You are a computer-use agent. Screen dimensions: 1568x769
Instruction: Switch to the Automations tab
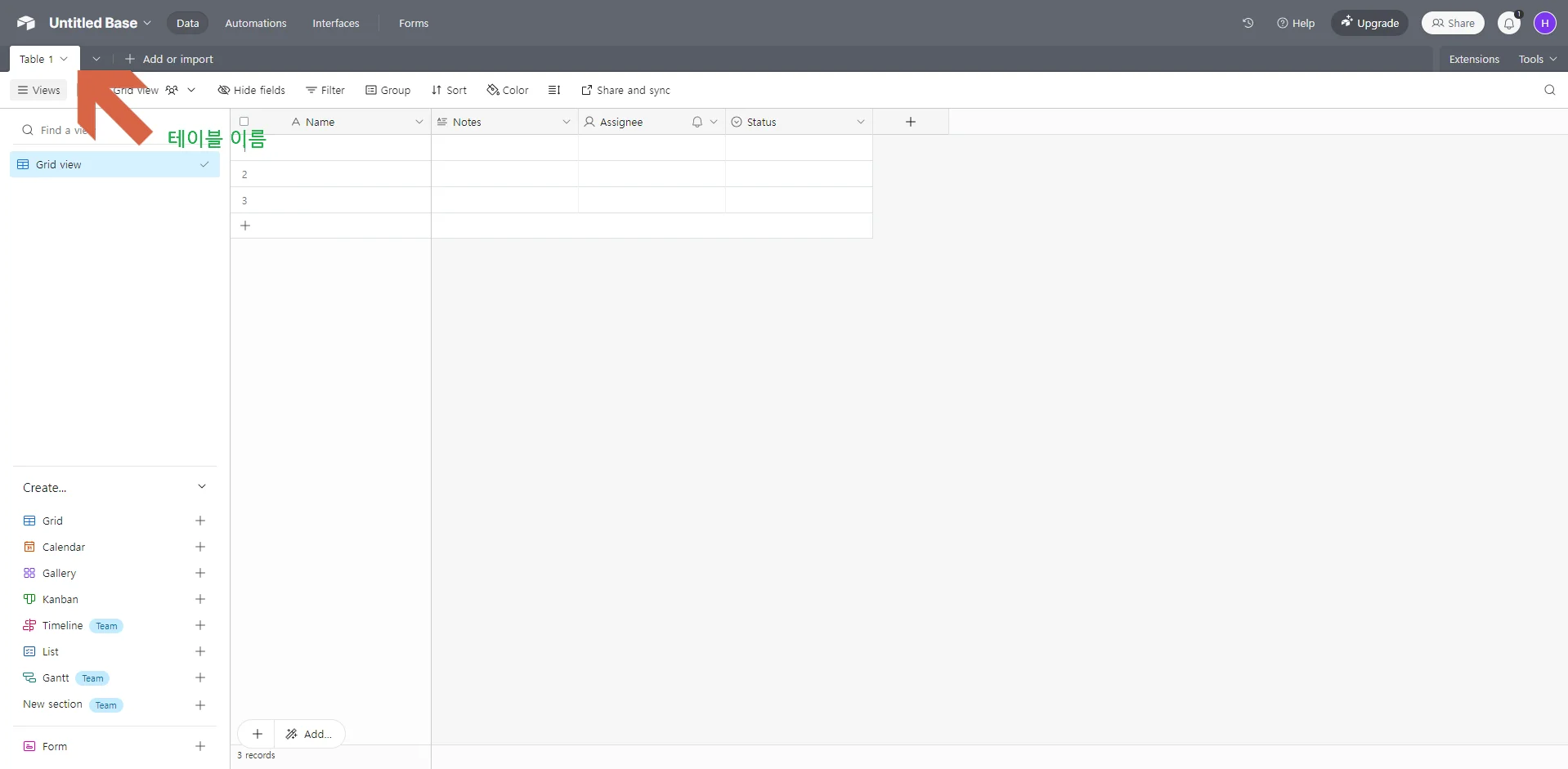[256, 23]
